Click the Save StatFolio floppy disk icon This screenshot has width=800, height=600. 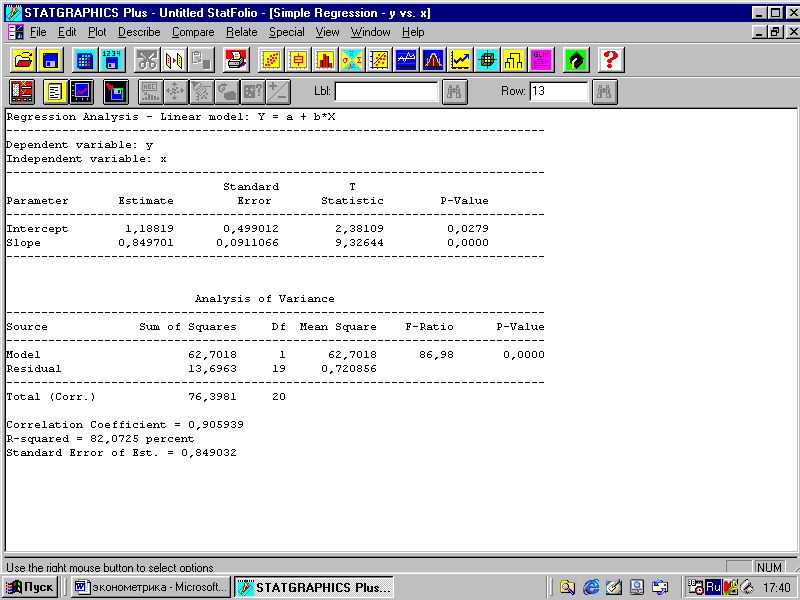50,60
